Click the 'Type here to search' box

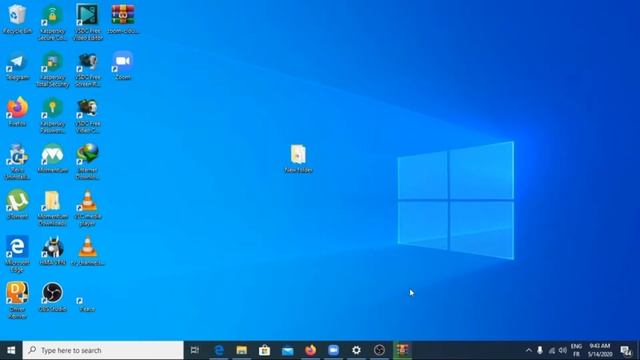click(103, 350)
